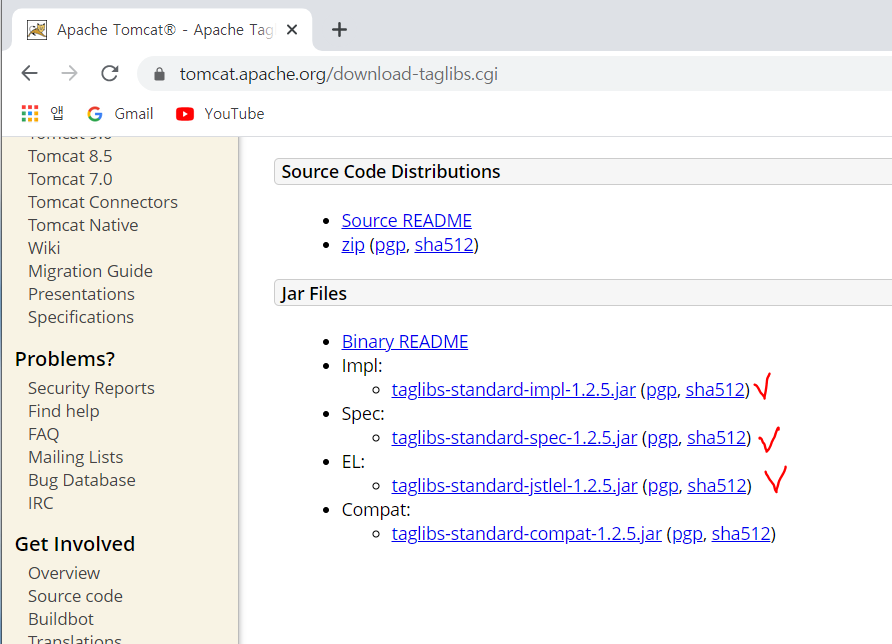Image resolution: width=892 pixels, height=644 pixels.
Task: Click the Find help link
Action: point(64,411)
